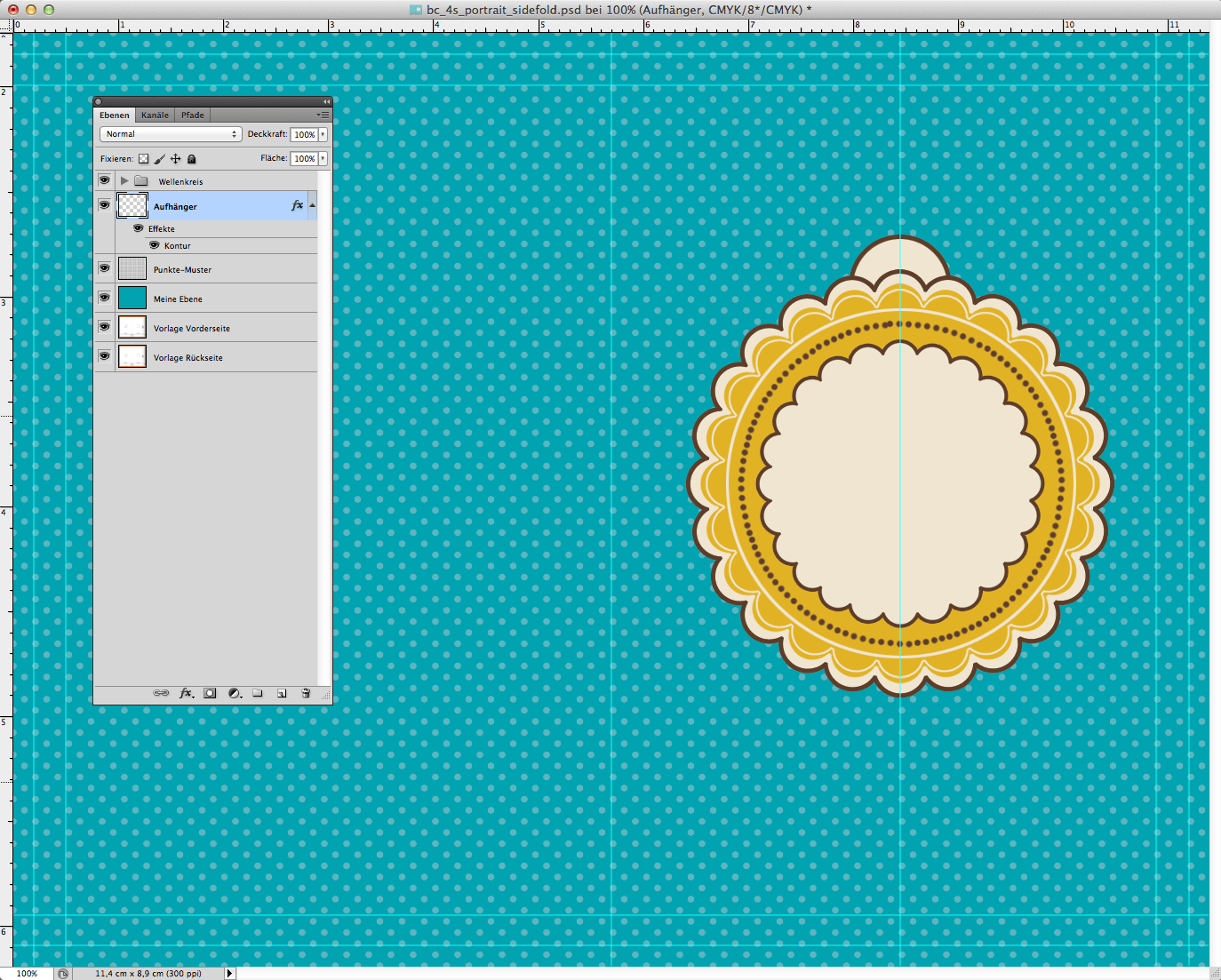Click the link layers chain icon
This screenshot has height=980, width=1221.
(161, 693)
